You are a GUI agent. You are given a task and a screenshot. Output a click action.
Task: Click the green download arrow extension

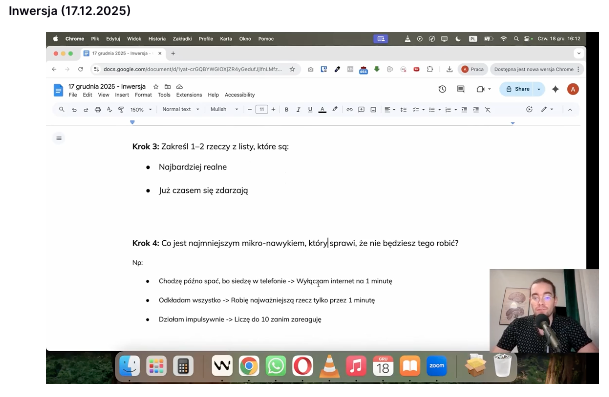coord(376,69)
